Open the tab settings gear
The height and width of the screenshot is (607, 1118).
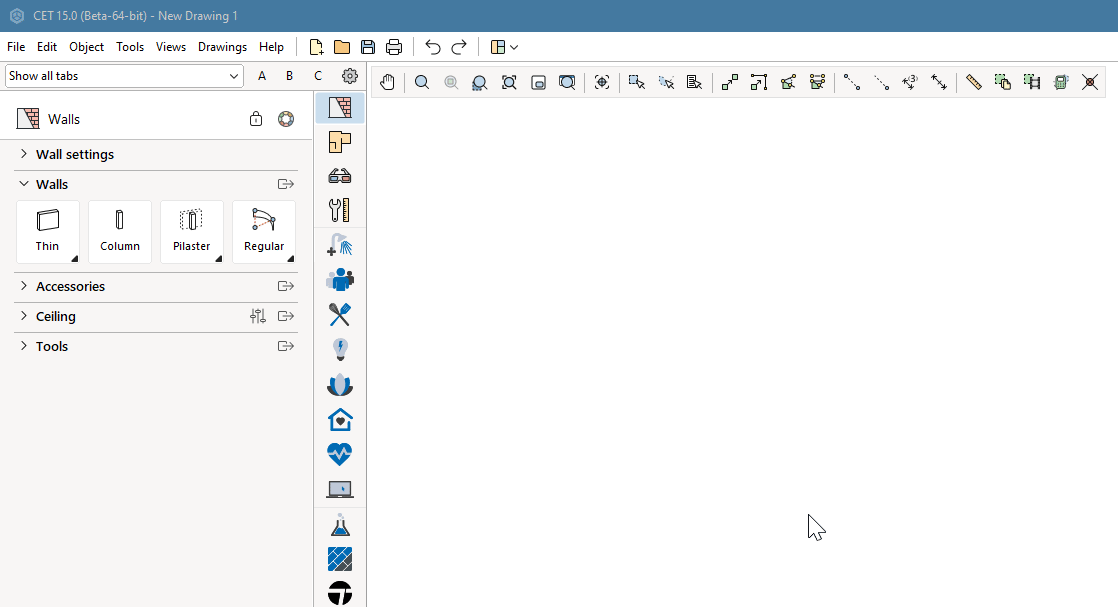coord(349,76)
